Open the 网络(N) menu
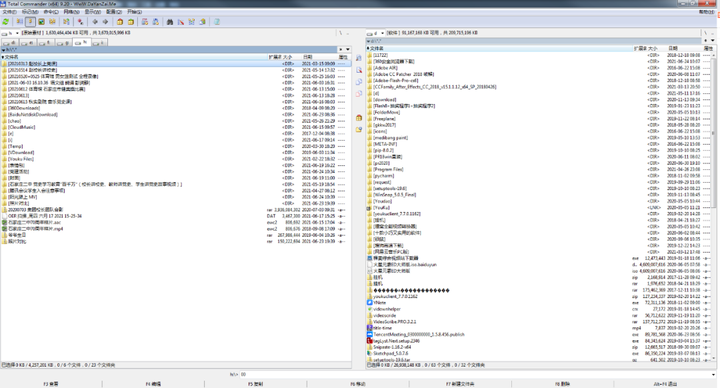The image size is (720, 388). tap(71, 11)
